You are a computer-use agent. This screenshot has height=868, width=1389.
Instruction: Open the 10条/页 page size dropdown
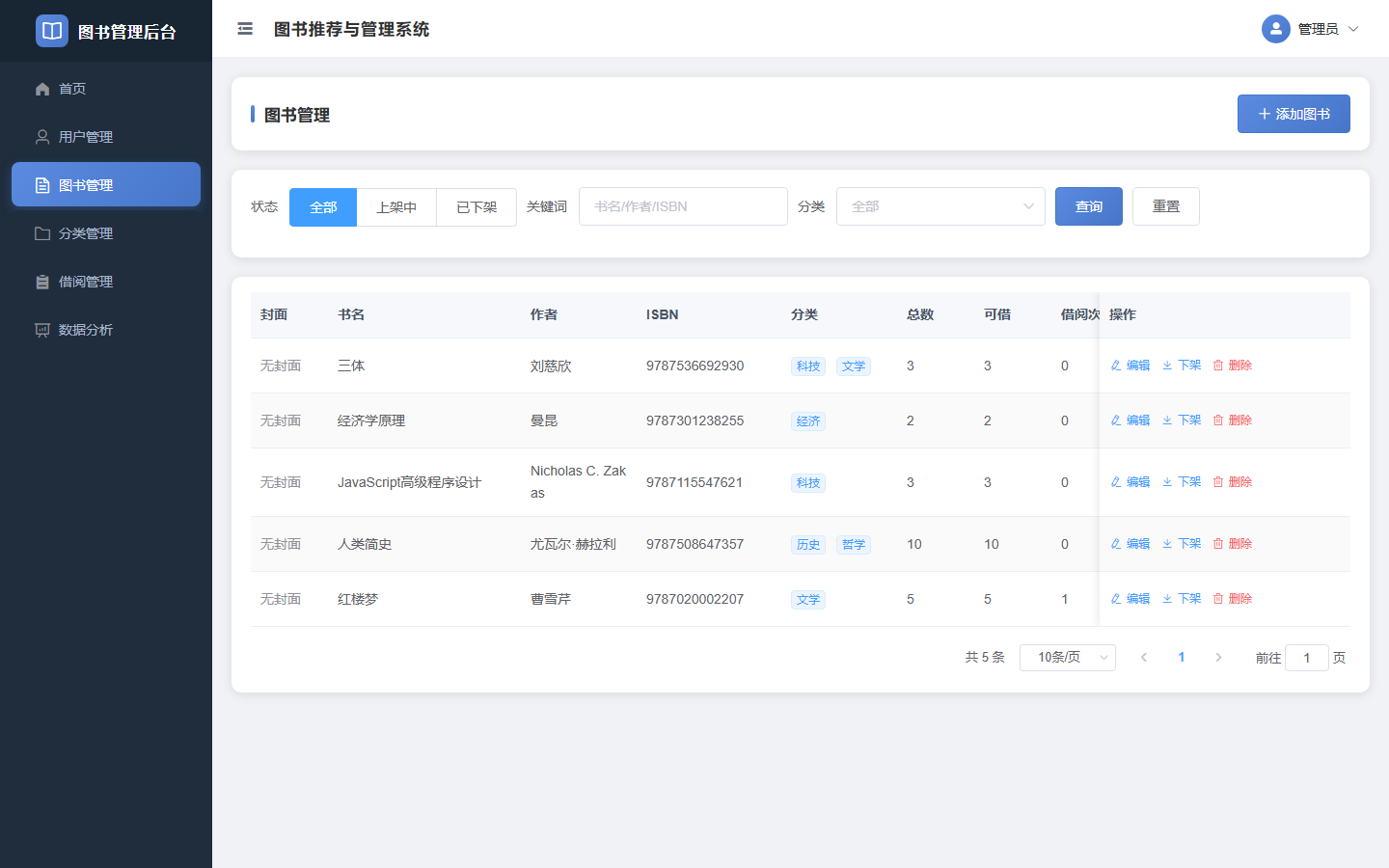(x=1068, y=658)
